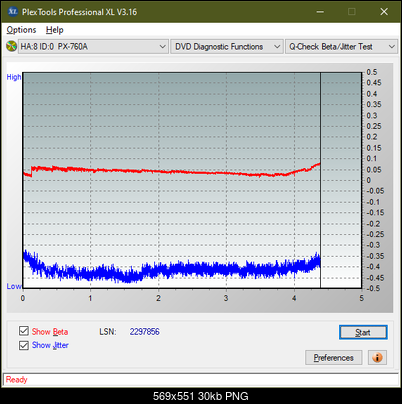
Task: Open the Options menu
Action: coord(21,30)
